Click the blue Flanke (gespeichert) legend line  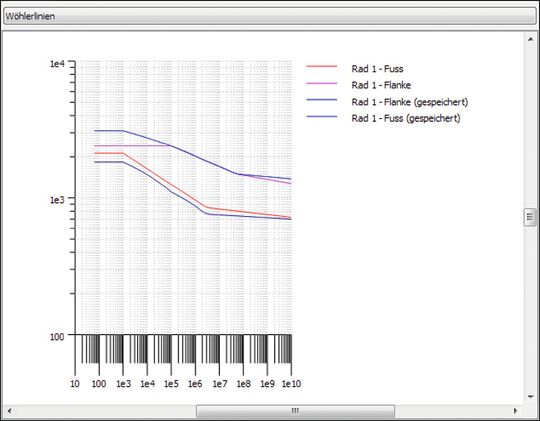[322, 100]
